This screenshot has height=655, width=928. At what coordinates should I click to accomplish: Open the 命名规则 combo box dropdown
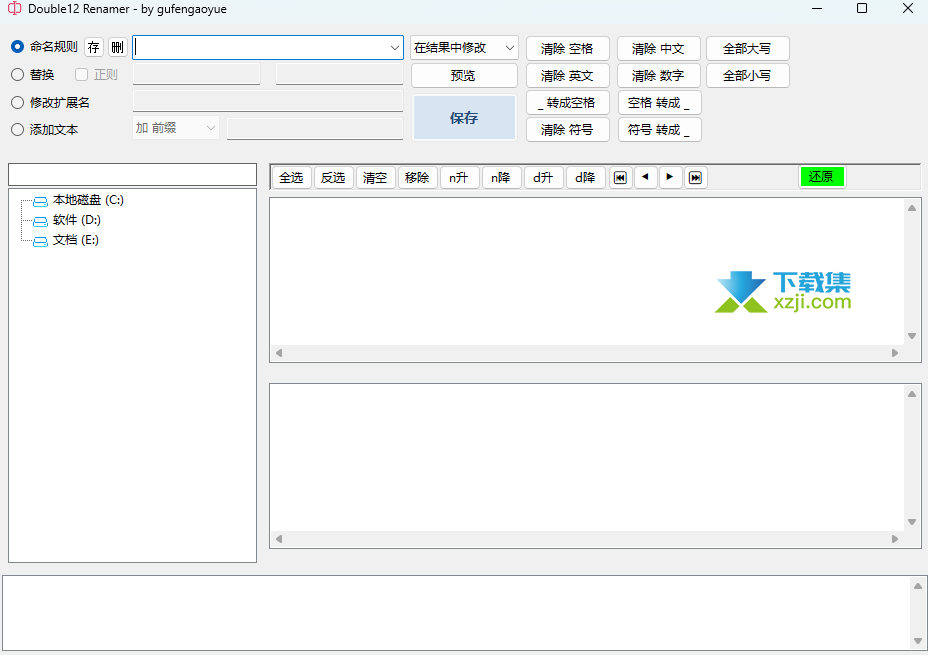(x=394, y=48)
